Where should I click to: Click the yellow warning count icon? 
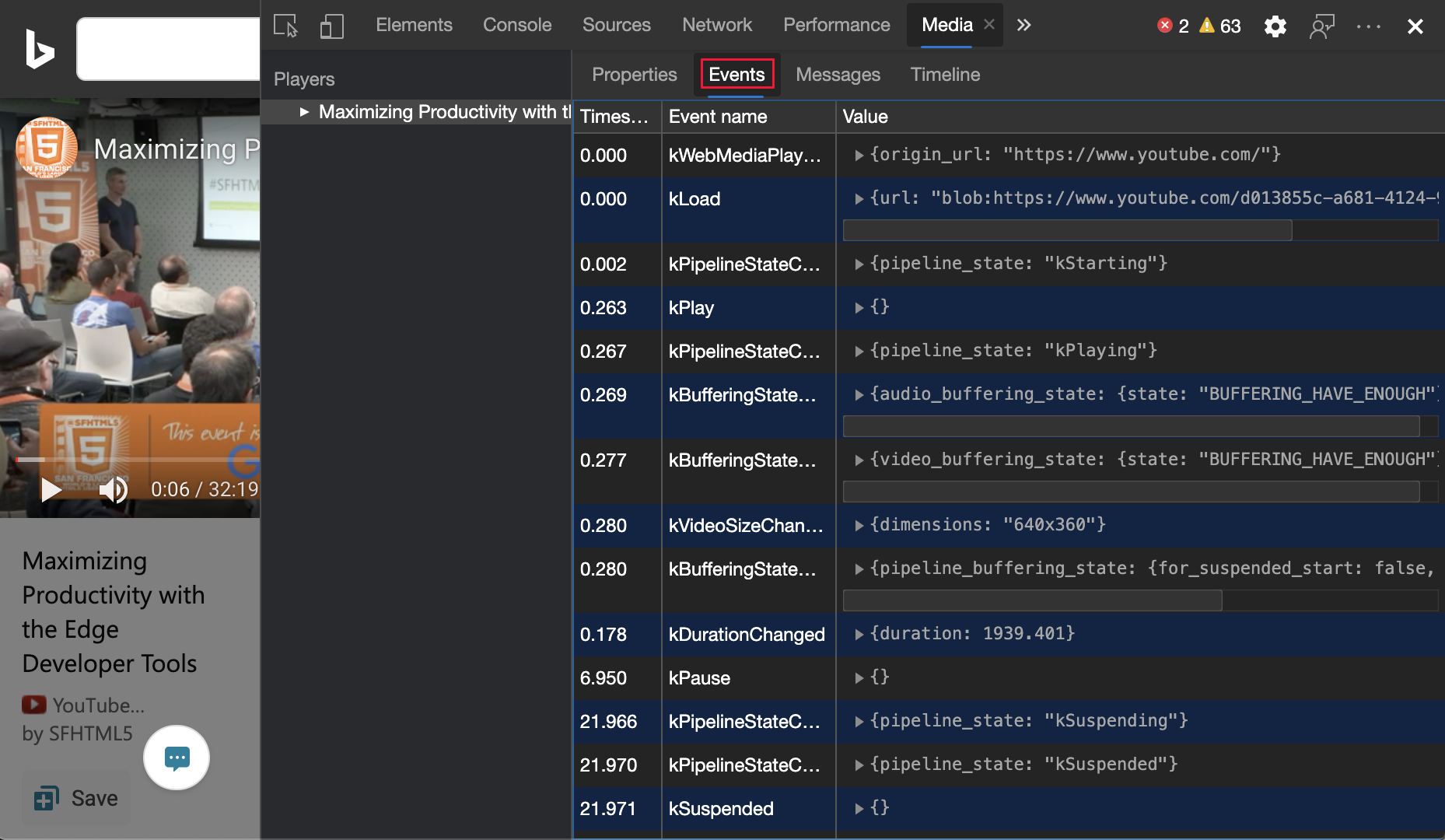[x=1207, y=26]
